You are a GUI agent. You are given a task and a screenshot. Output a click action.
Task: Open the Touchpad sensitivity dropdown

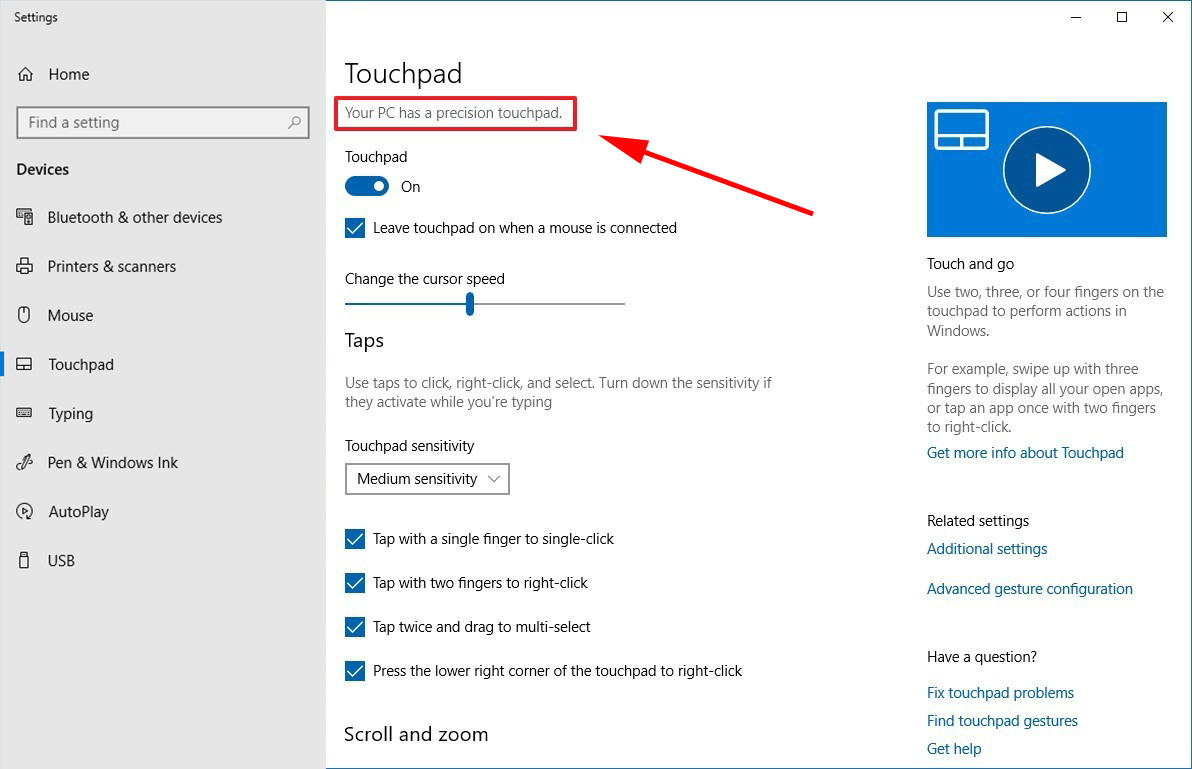tap(427, 479)
